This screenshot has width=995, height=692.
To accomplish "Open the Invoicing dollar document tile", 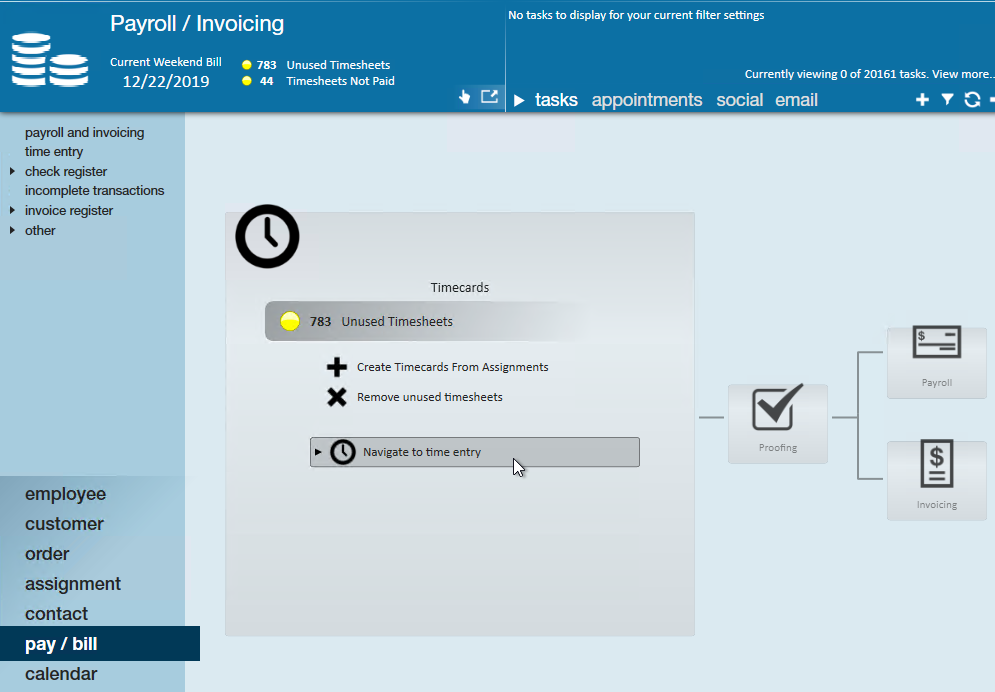I will [x=937, y=480].
